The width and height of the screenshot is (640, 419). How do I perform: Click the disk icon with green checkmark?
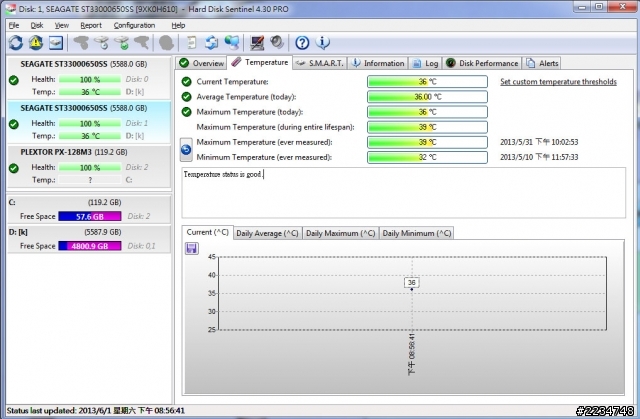(x=122, y=42)
